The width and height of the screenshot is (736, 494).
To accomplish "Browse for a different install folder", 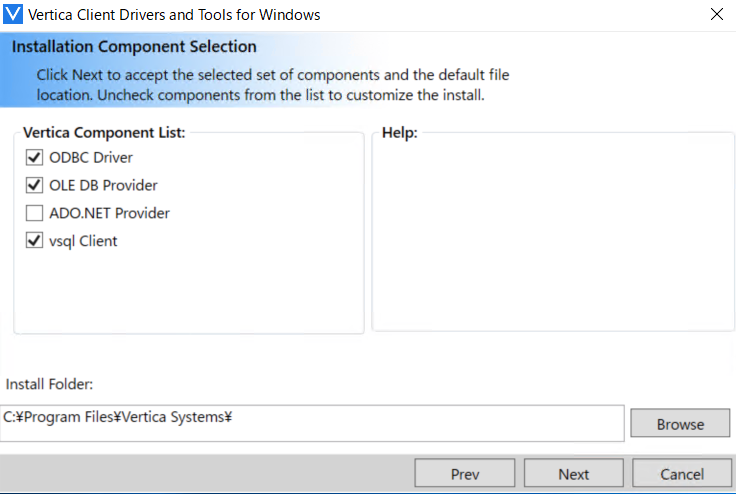I will 680,424.
